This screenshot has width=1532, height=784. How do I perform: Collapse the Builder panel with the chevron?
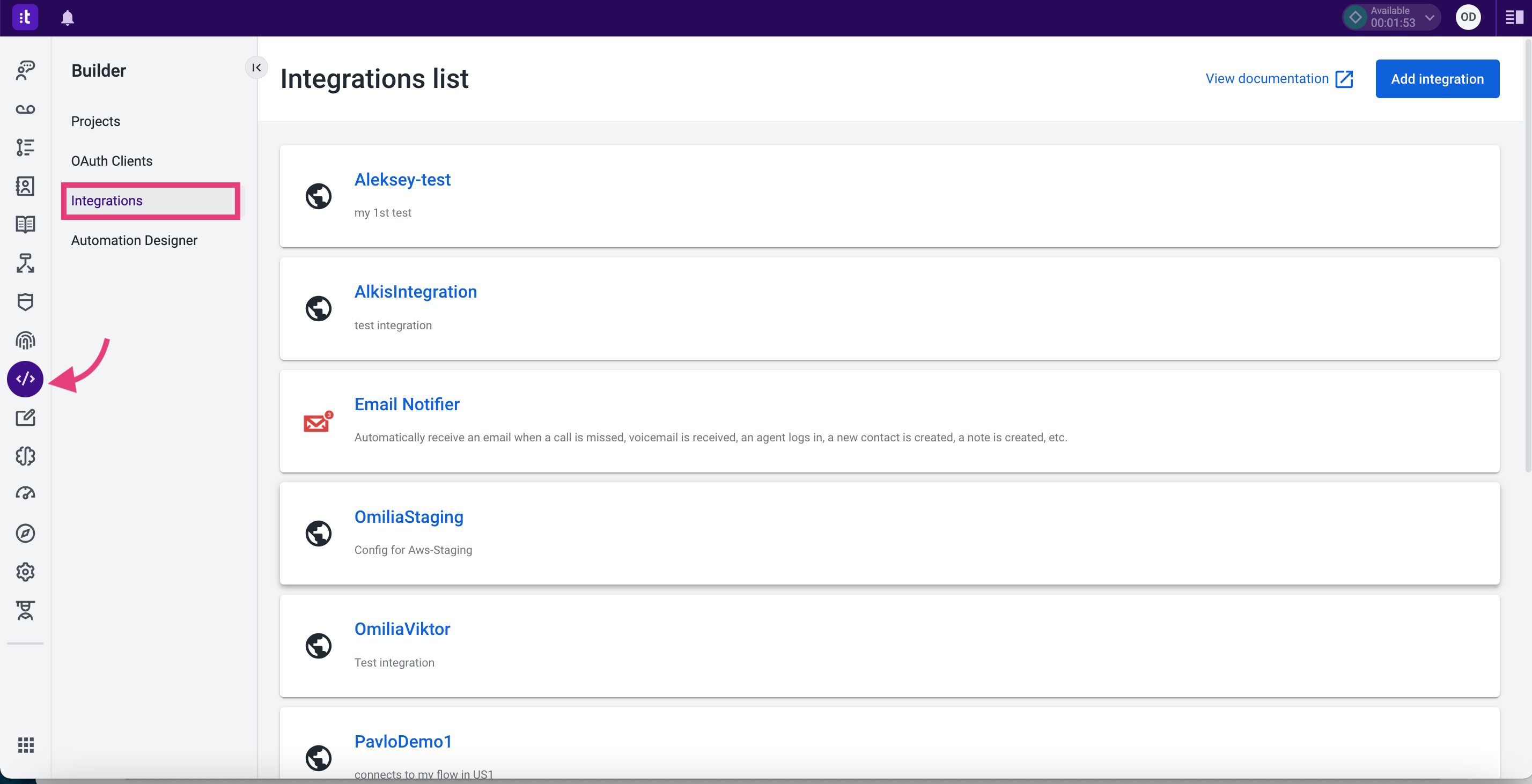point(256,67)
